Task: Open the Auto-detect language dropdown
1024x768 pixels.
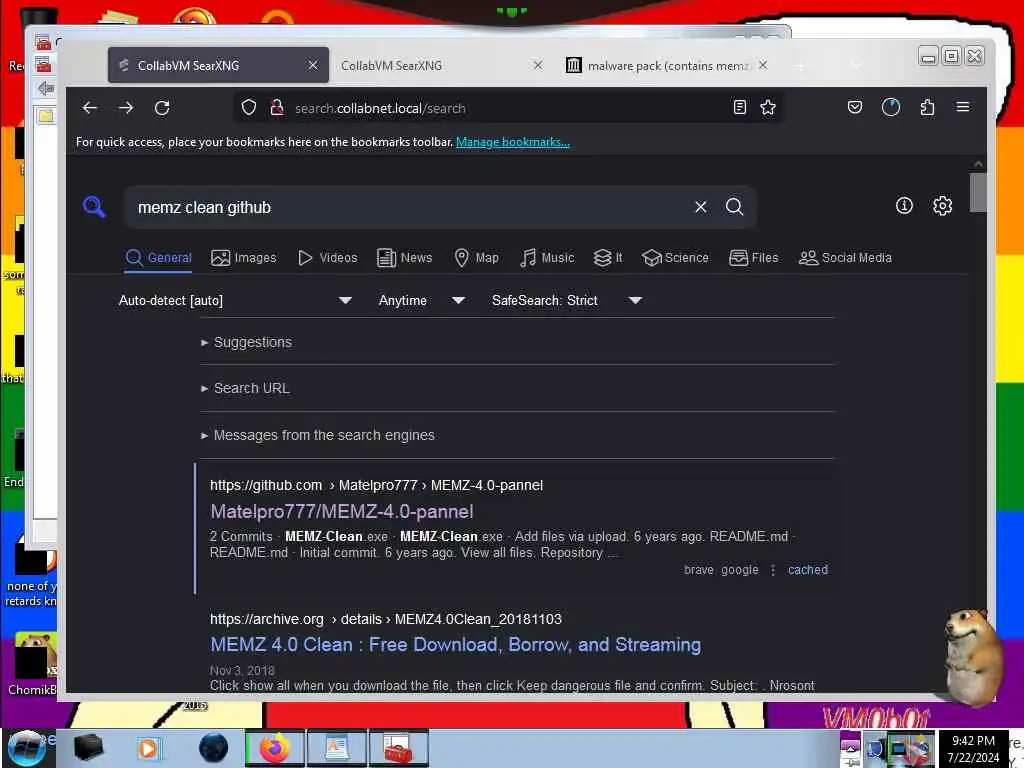Action: [235, 300]
